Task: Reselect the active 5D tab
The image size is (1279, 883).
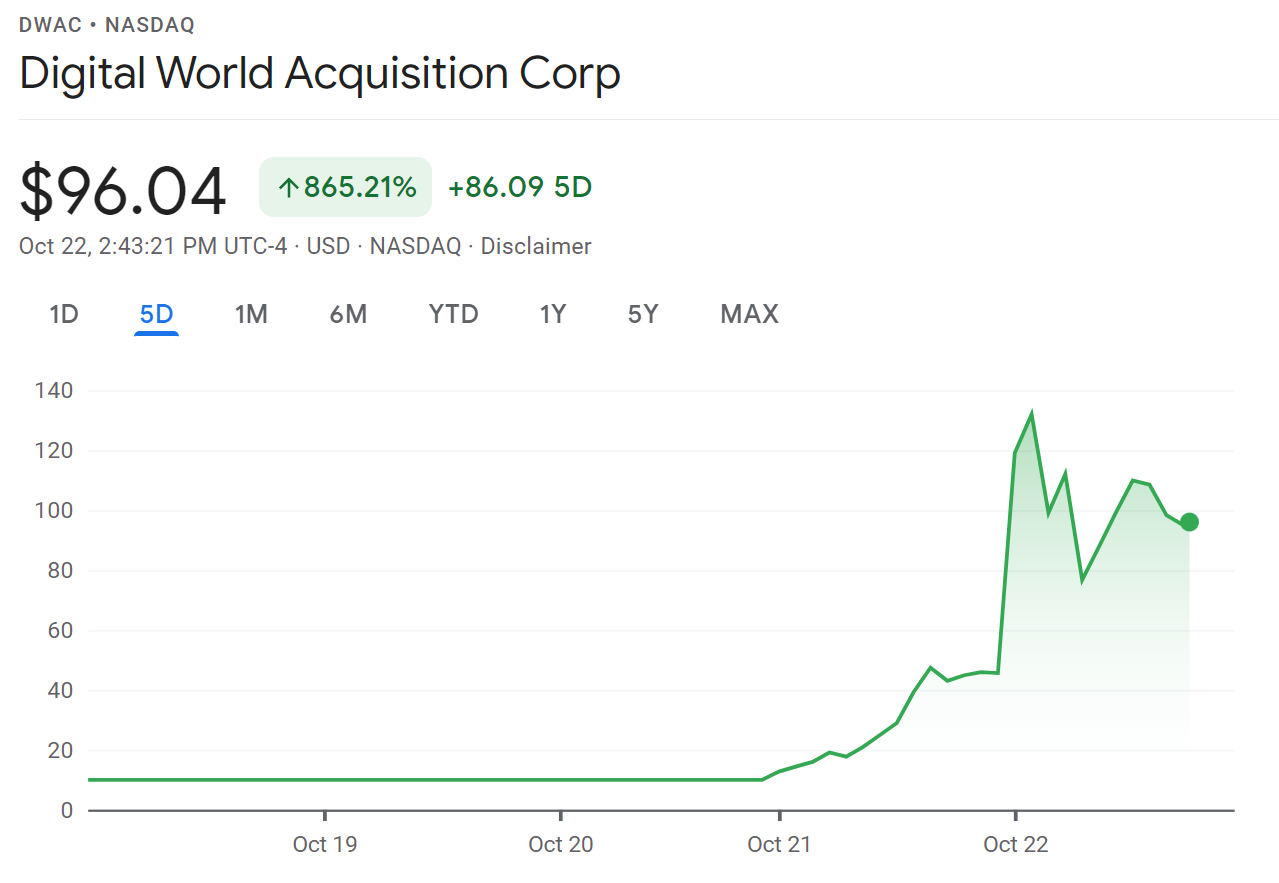Action: [156, 313]
